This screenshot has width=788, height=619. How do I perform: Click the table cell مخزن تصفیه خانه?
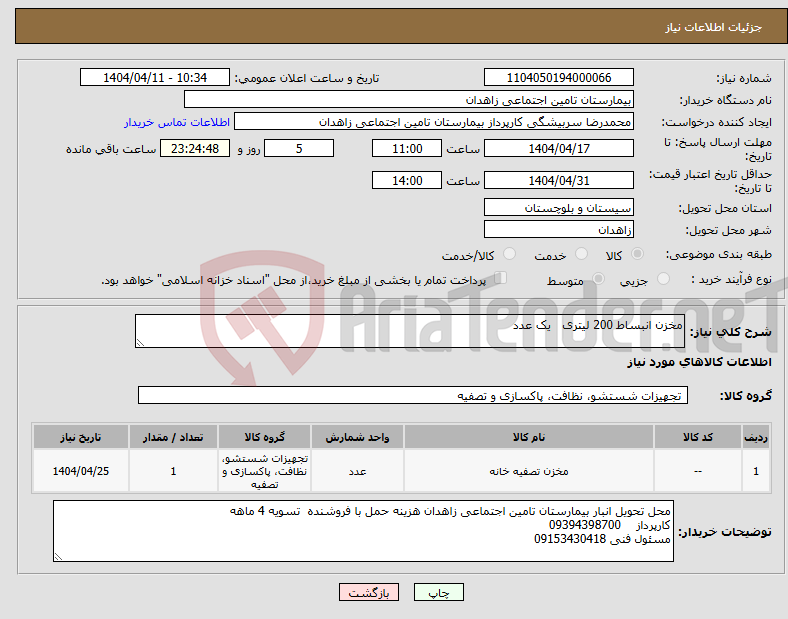[529, 471]
